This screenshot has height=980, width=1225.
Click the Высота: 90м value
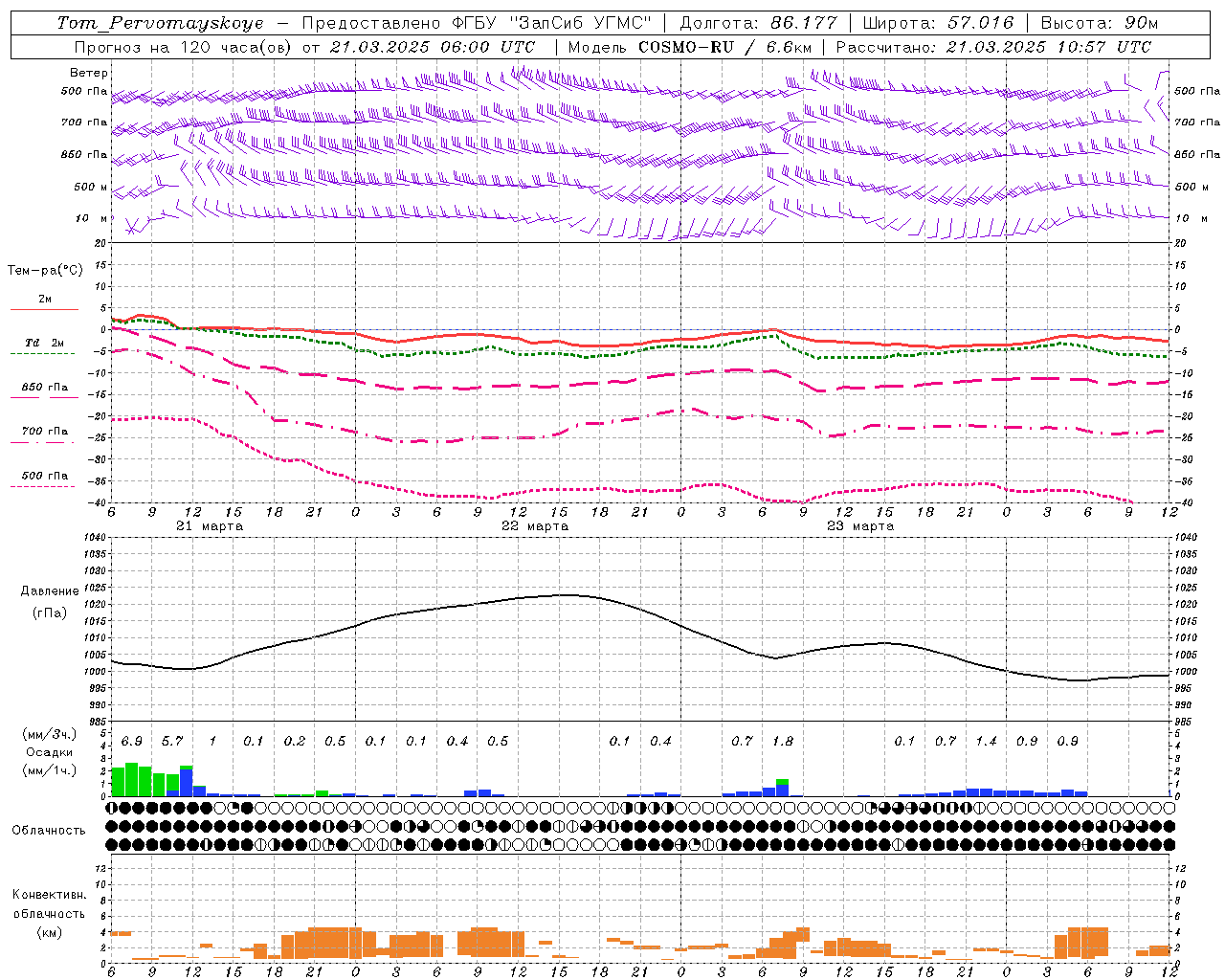point(1099,23)
